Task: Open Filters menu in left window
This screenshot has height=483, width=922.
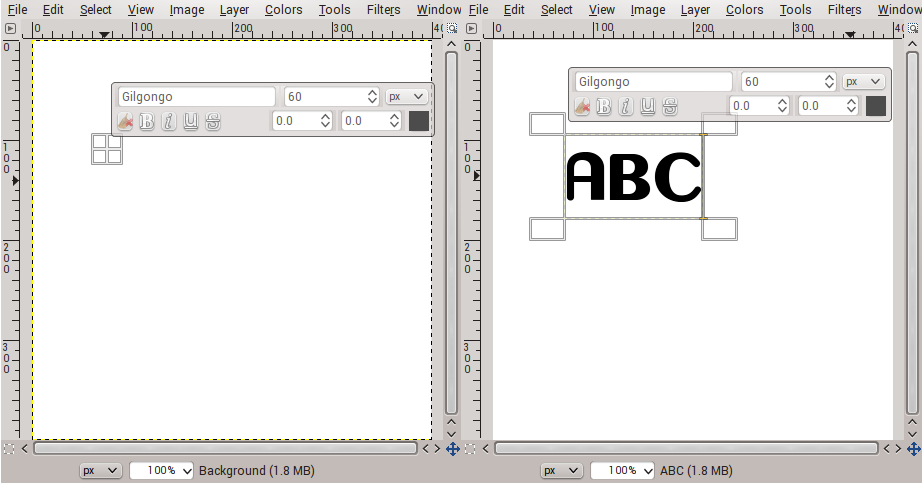Action: [x=383, y=9]
